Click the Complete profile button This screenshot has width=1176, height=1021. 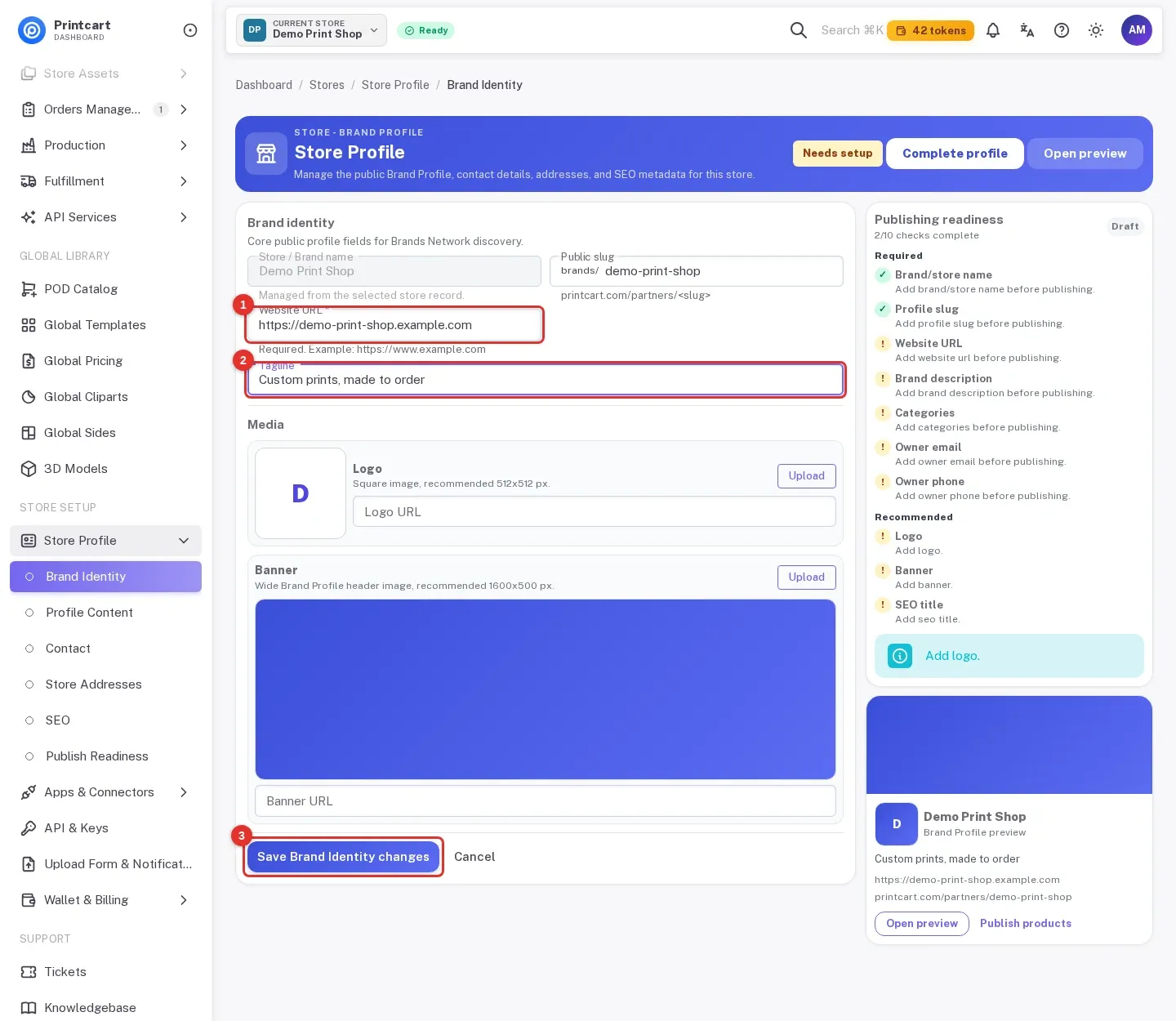point(955,154)
